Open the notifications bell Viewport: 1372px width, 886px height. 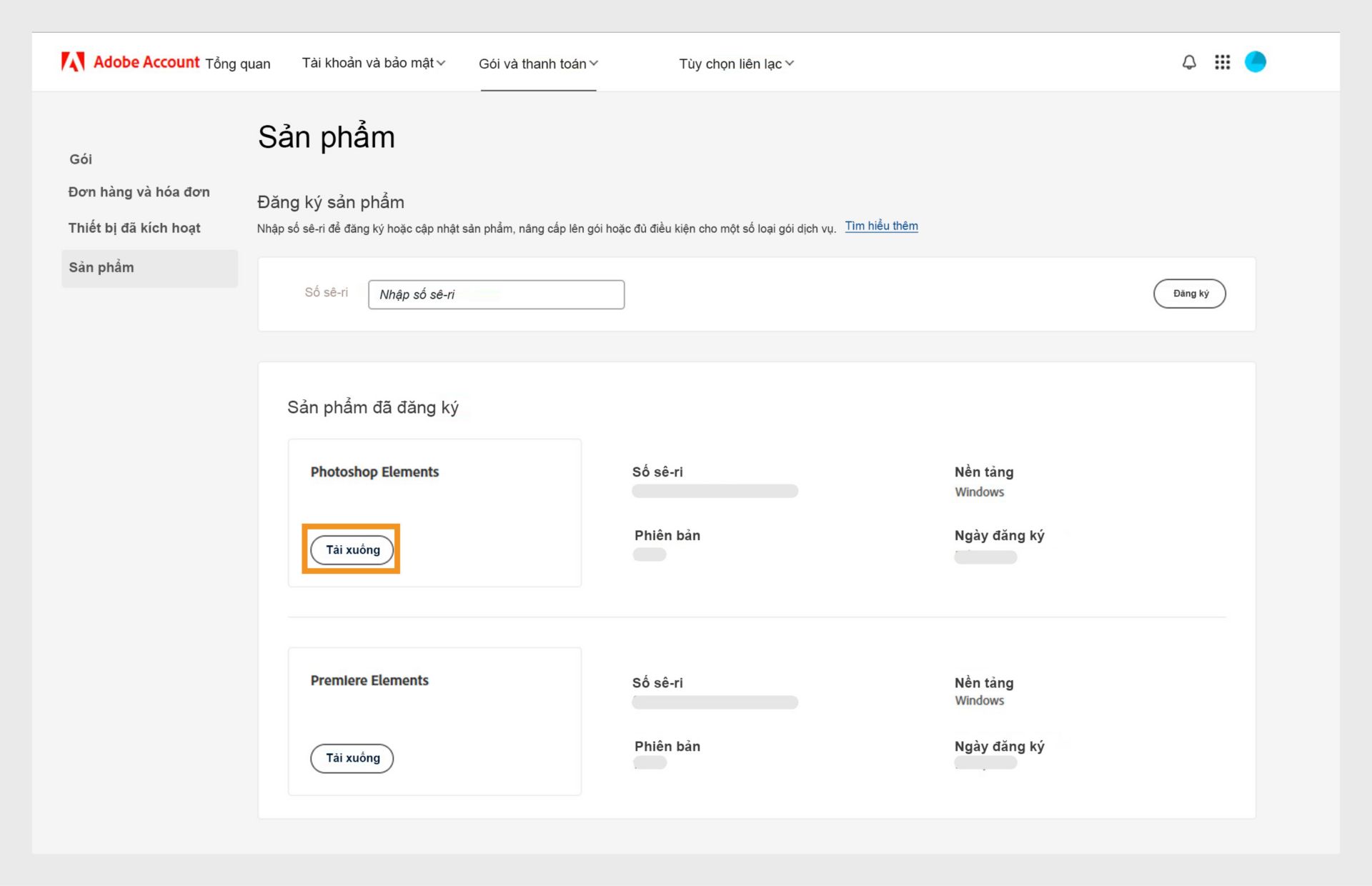coord(1189,62)
